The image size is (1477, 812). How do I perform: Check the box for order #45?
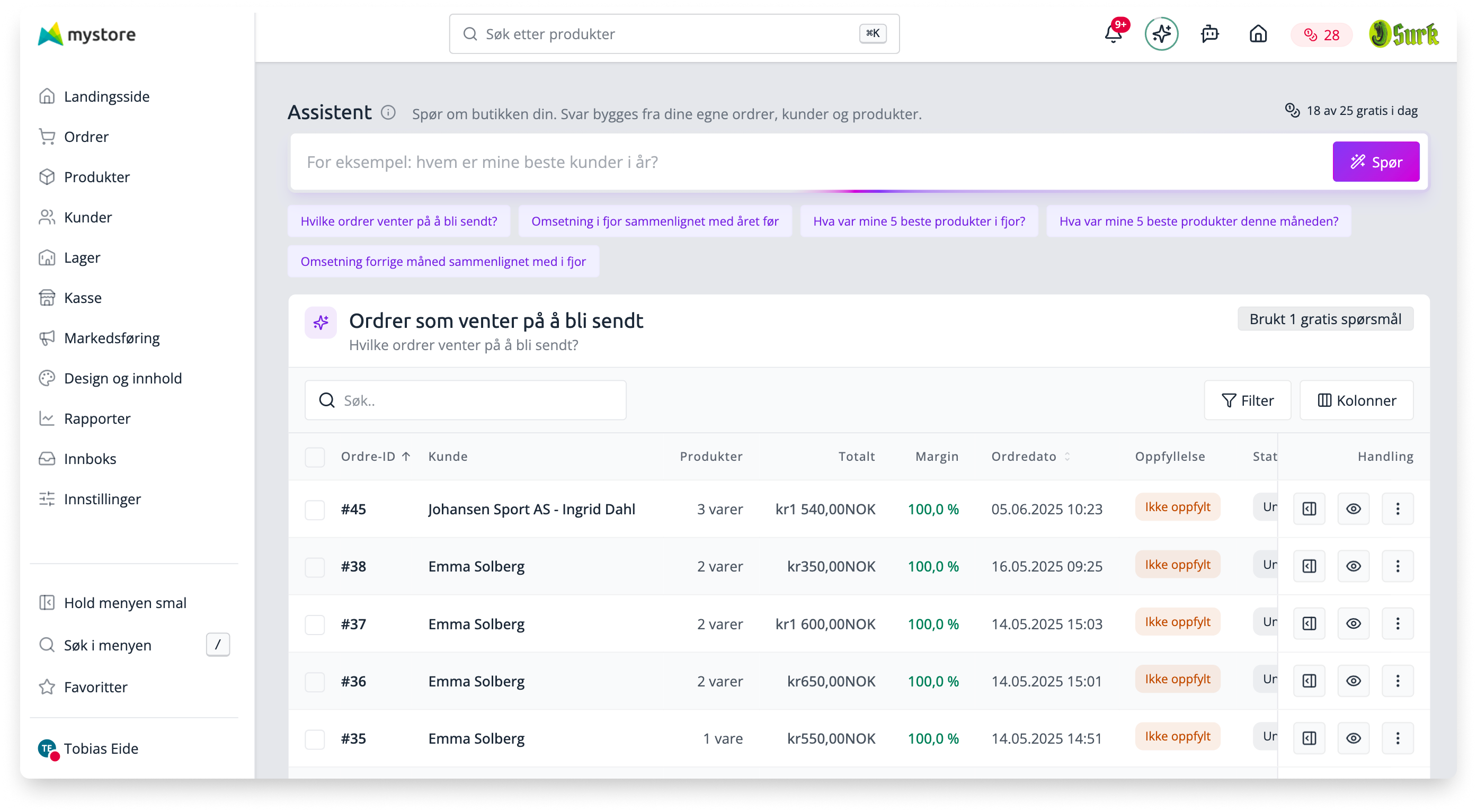pos(315,510)
